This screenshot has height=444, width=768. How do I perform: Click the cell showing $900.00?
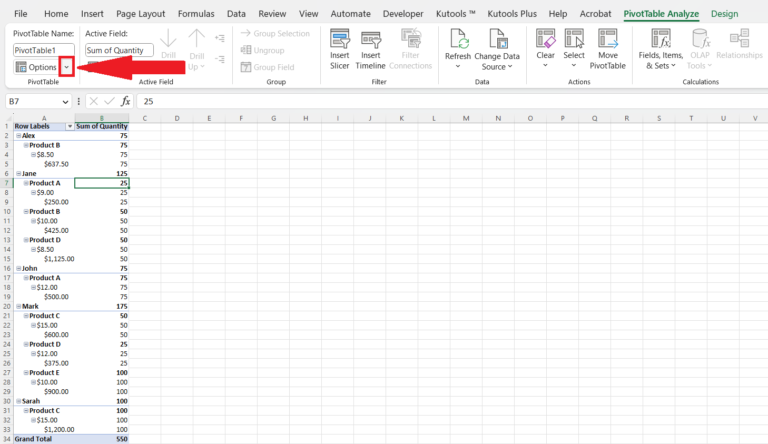(x=44, y=392)
